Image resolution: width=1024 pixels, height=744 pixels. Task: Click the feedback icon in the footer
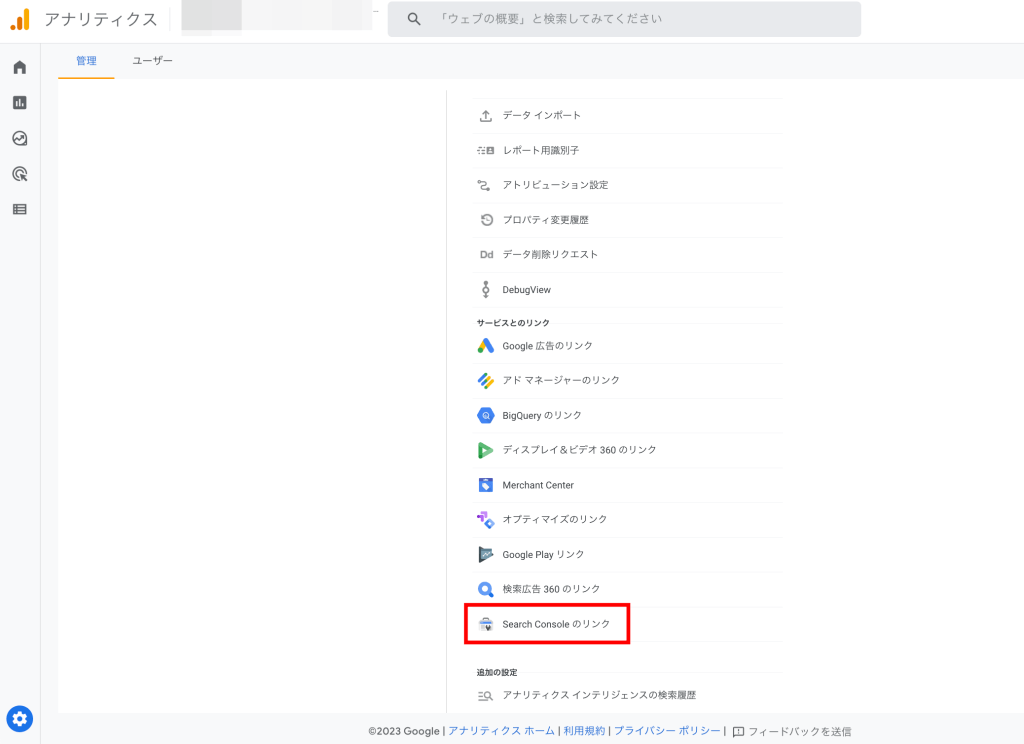click(738, 732)
